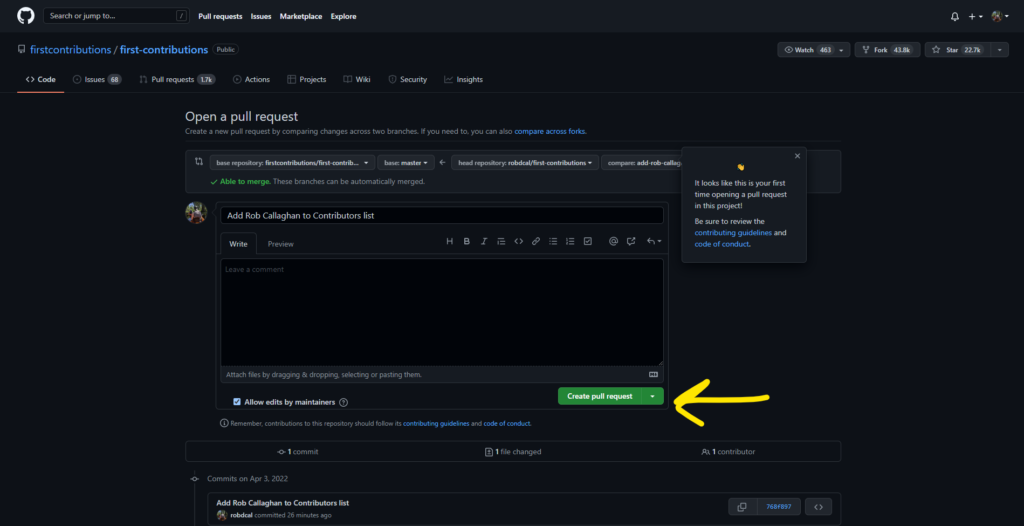This screenshot has width=1024, height=526.
Task: Click the robdcal committer name
Action: click(x=242, y=515)
